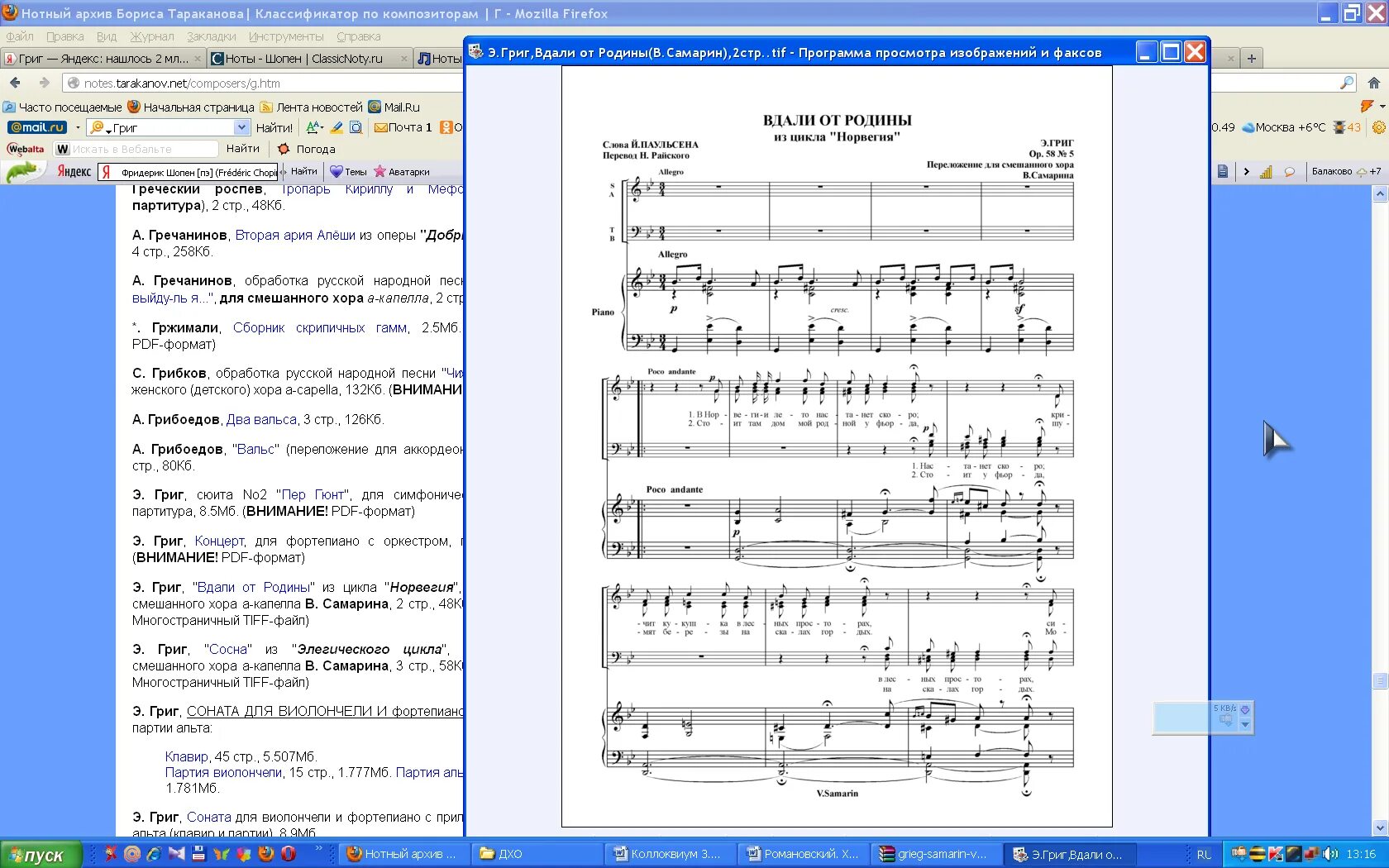
Task: Click the highlighter pen icon in Mail.ru toolbar
Action: coord(337,127)
